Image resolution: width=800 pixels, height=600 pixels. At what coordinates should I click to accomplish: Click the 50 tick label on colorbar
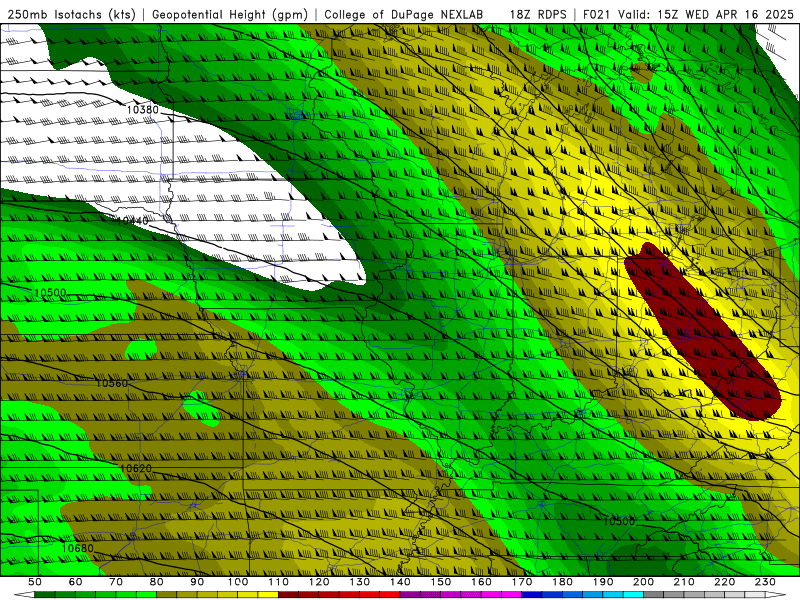[35, 582]
